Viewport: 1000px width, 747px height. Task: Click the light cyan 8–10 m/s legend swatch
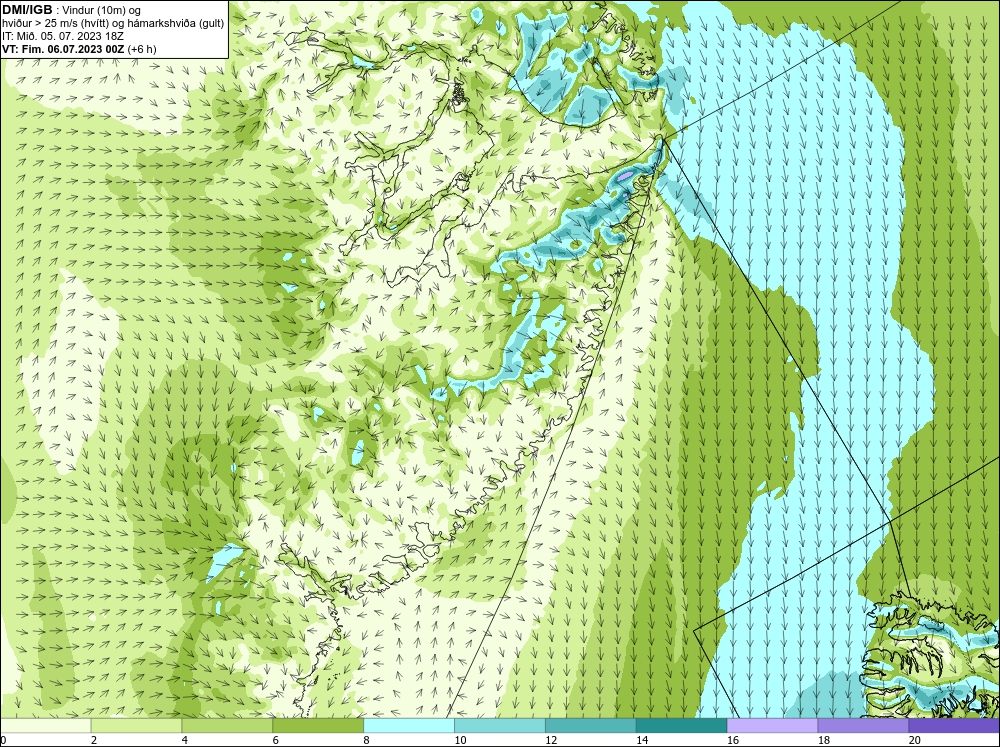pyautogui.click(x=409, y=726)
